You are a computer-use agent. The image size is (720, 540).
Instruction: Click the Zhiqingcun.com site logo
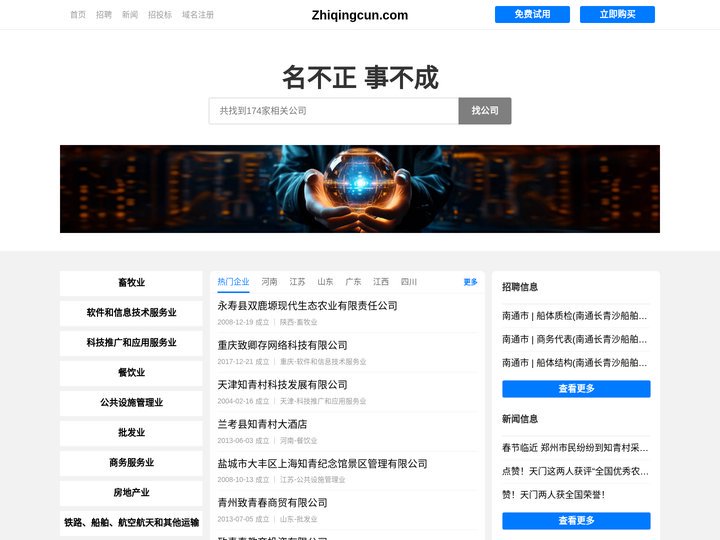pyautogui.click(x=360, y=15)
